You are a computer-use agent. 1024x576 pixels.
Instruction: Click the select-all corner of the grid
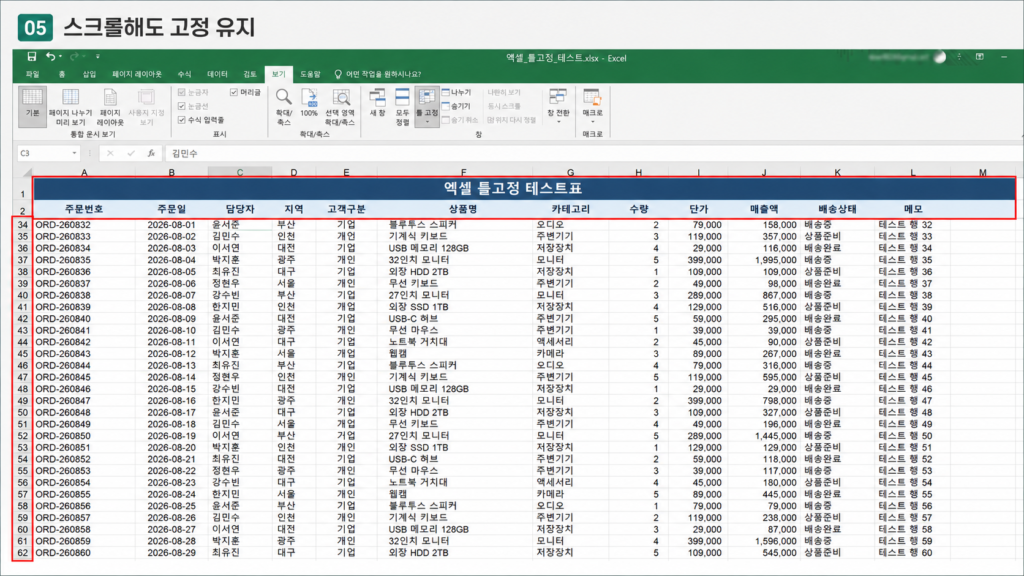coord(25,172)
